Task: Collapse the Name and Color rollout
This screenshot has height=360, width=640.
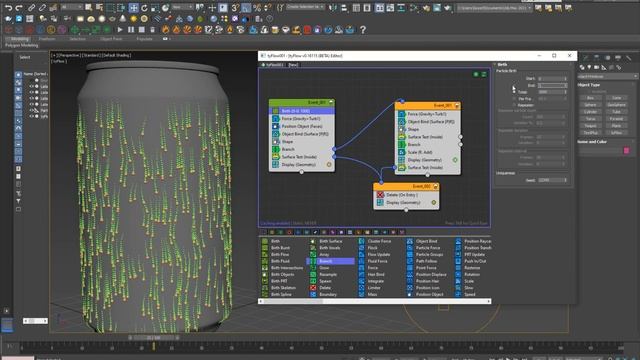Action: pos(592,142)
